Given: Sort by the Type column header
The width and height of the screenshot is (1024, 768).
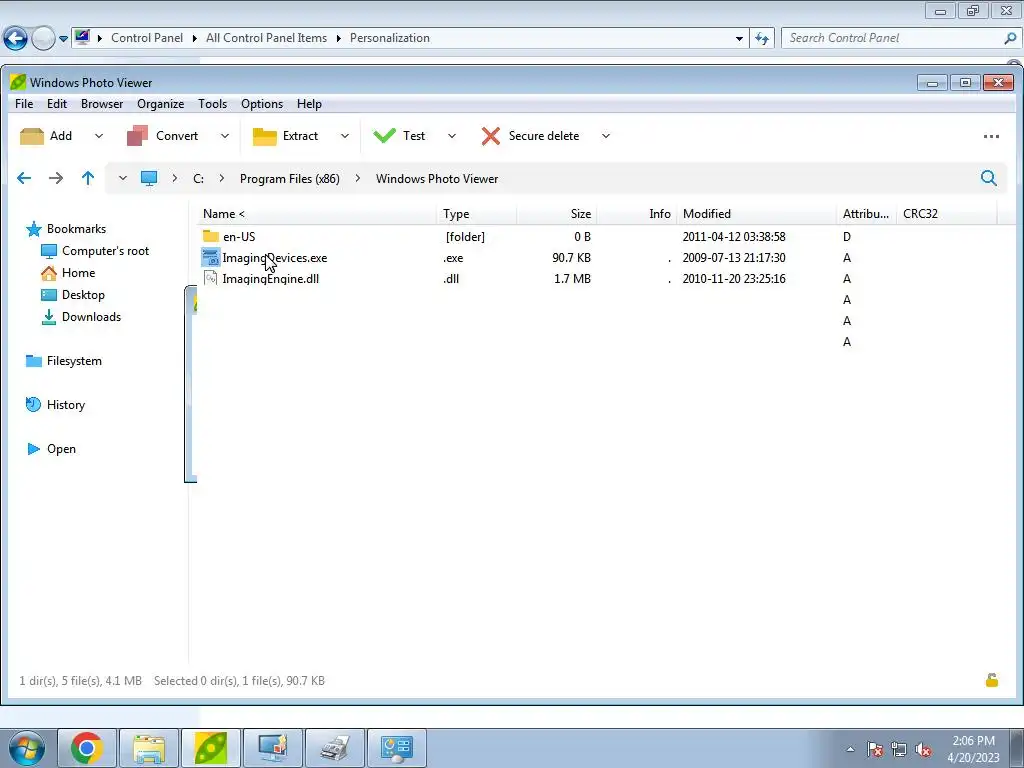Looking at the screenshot, I should [x=477, y=214].
